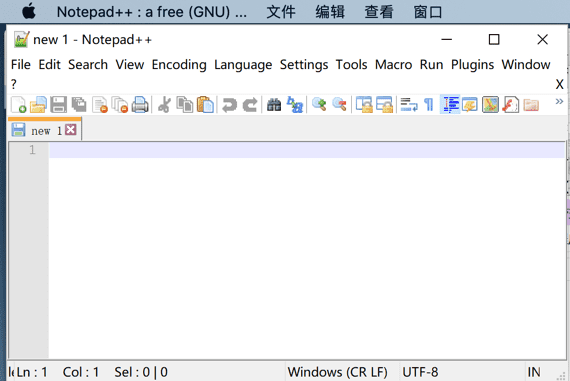This screenshot has height=381, width=570.
Task: Open the Plugins menu
Action: [473, 65]
